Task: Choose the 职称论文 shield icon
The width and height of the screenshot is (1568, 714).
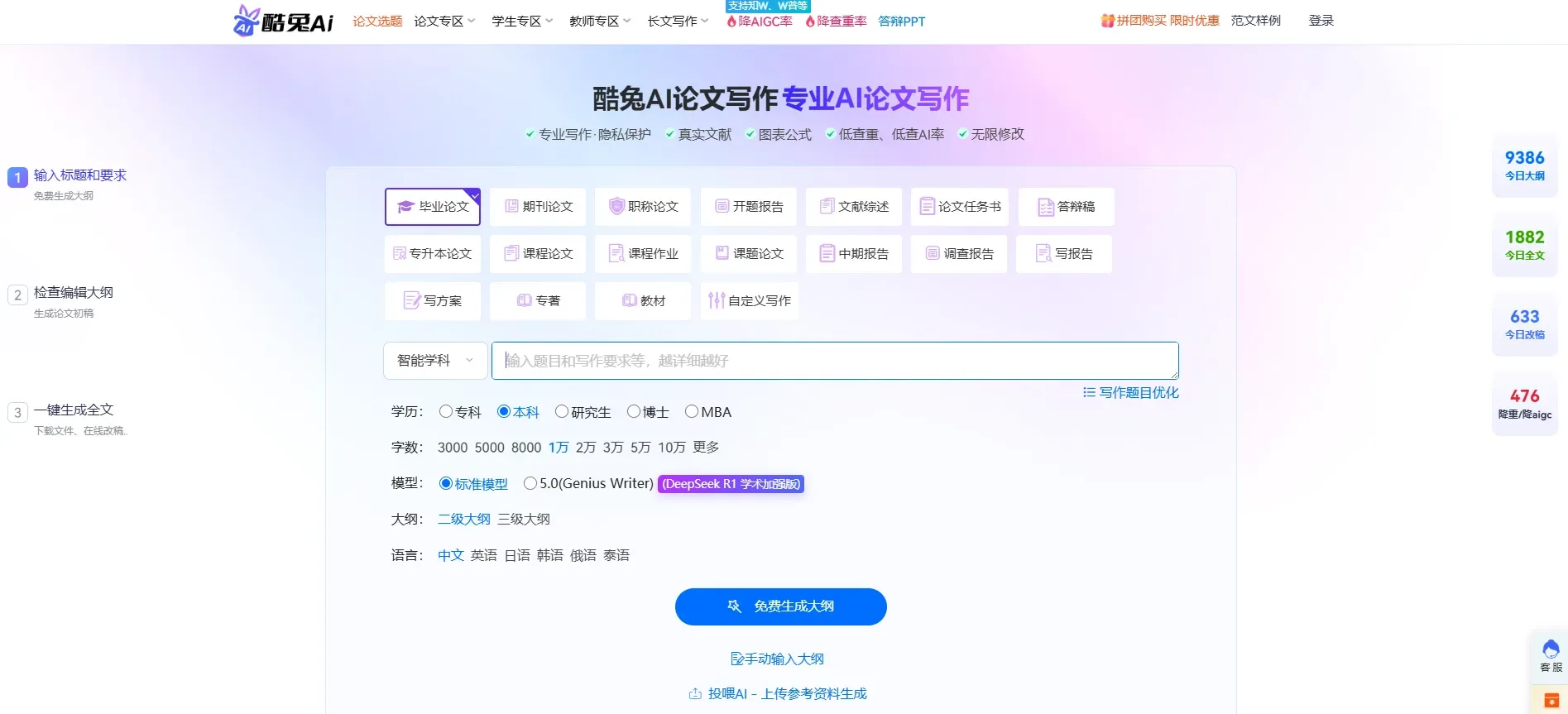Action: [616, 207]
